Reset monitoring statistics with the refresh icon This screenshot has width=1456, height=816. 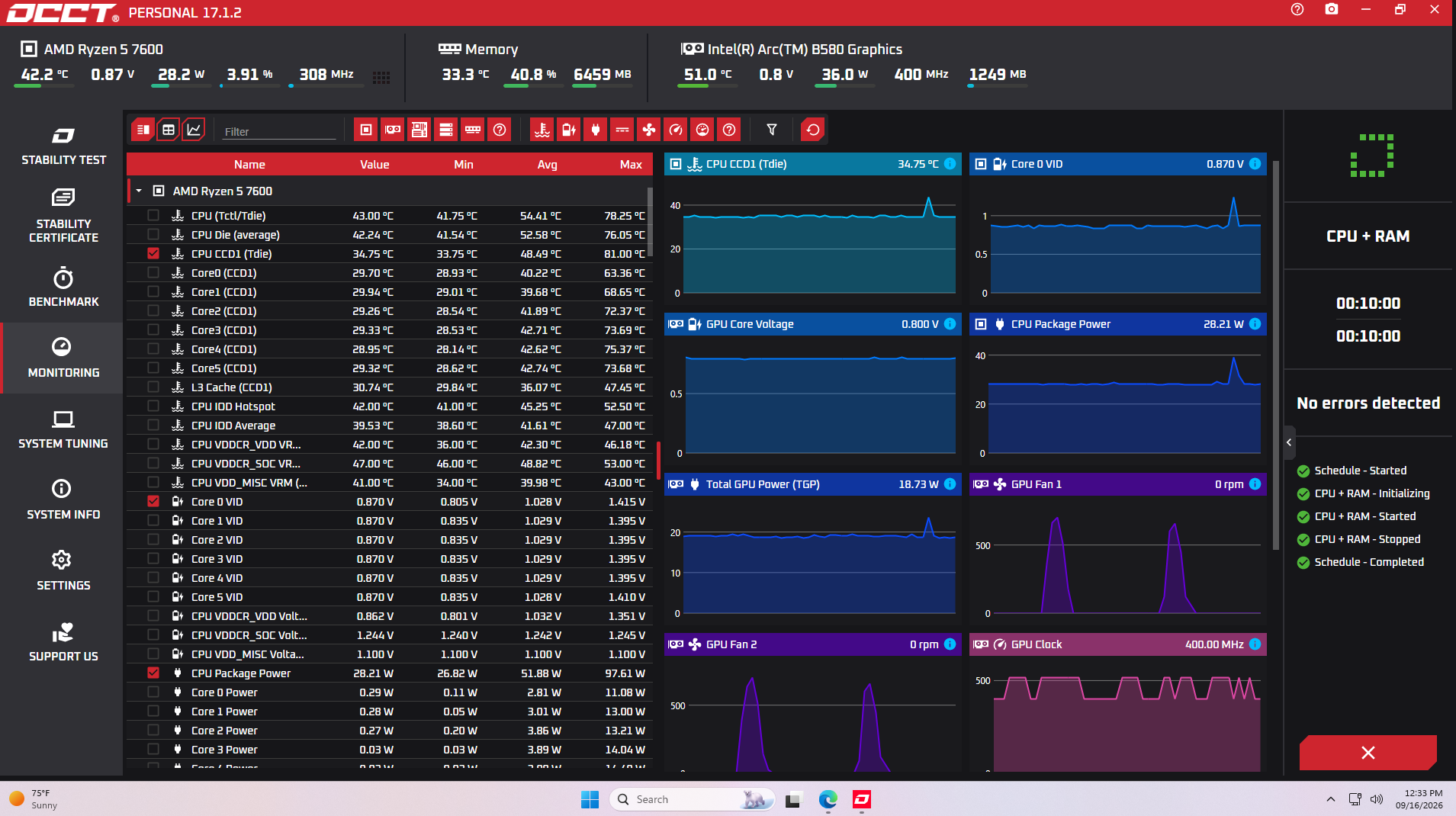[813, 130]
